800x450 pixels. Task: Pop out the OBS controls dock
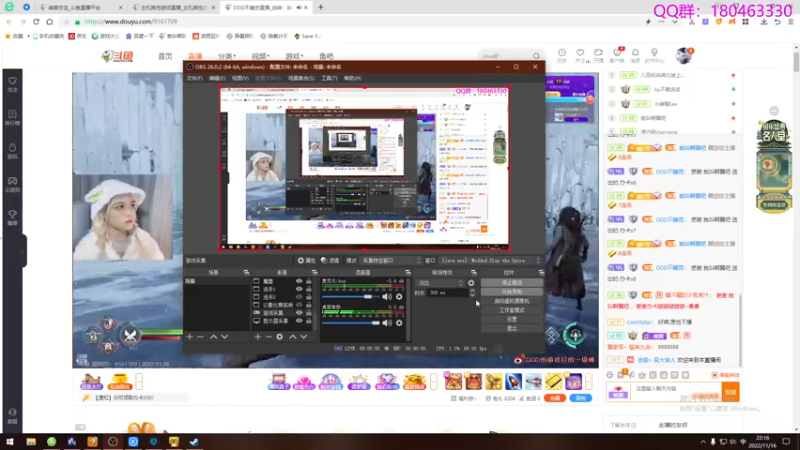[541, 272]
